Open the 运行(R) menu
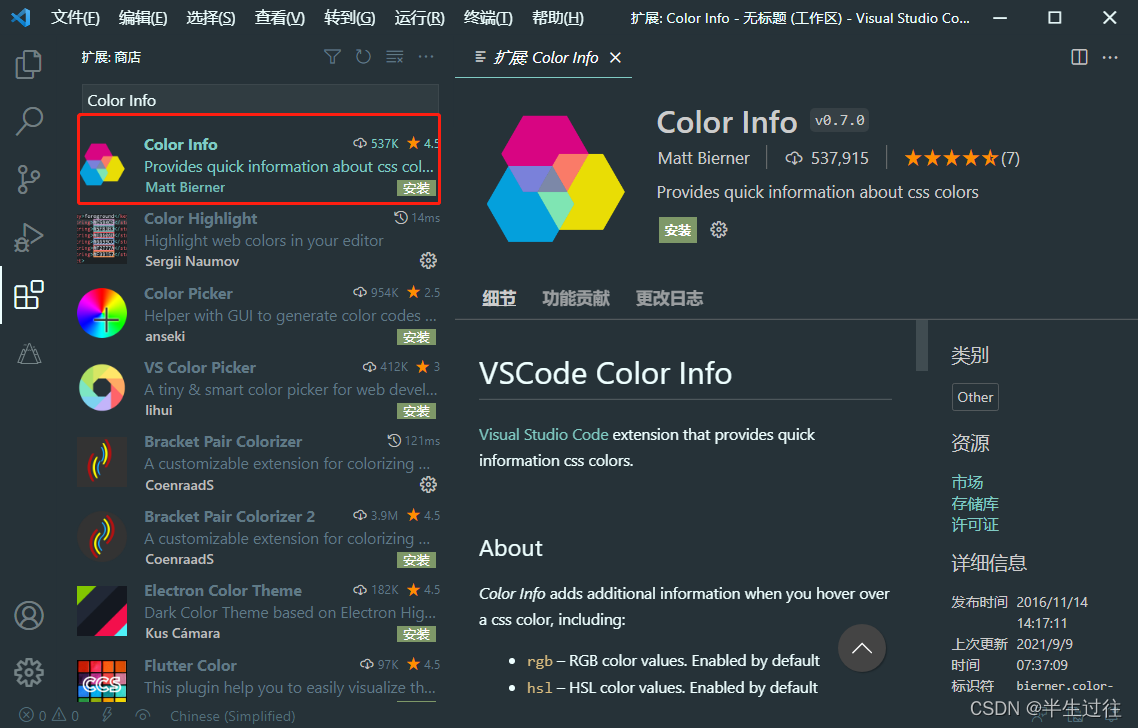 tap(419, 18)
